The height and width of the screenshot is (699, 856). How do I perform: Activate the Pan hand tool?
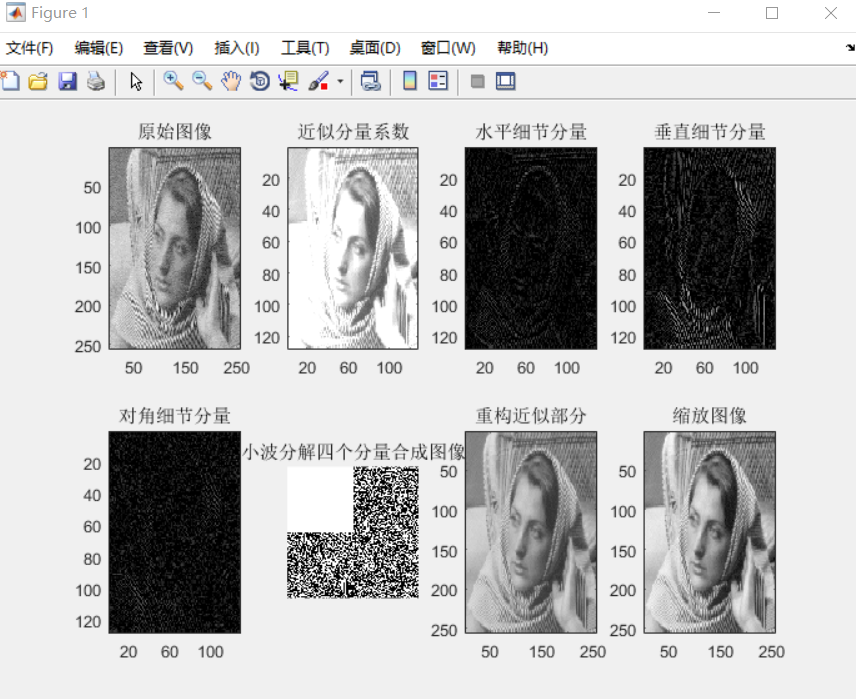pos(227,82)
